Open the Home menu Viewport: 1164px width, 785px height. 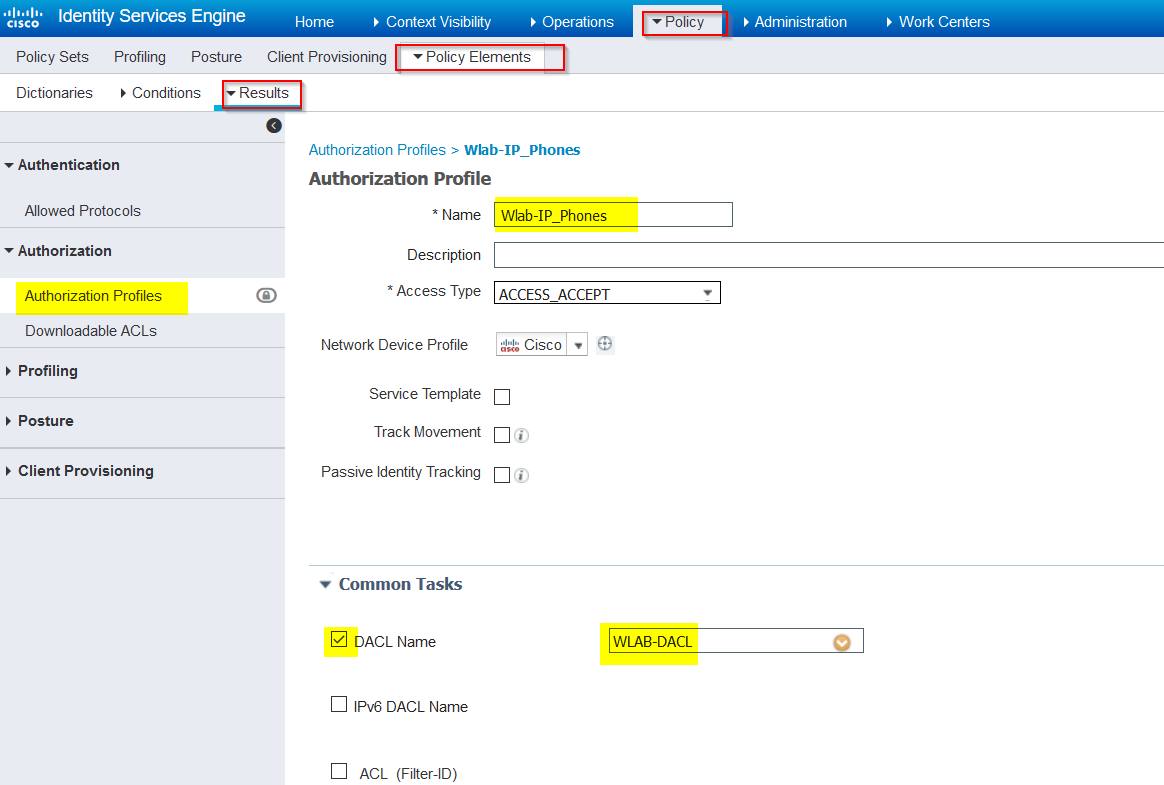(314, 22)
